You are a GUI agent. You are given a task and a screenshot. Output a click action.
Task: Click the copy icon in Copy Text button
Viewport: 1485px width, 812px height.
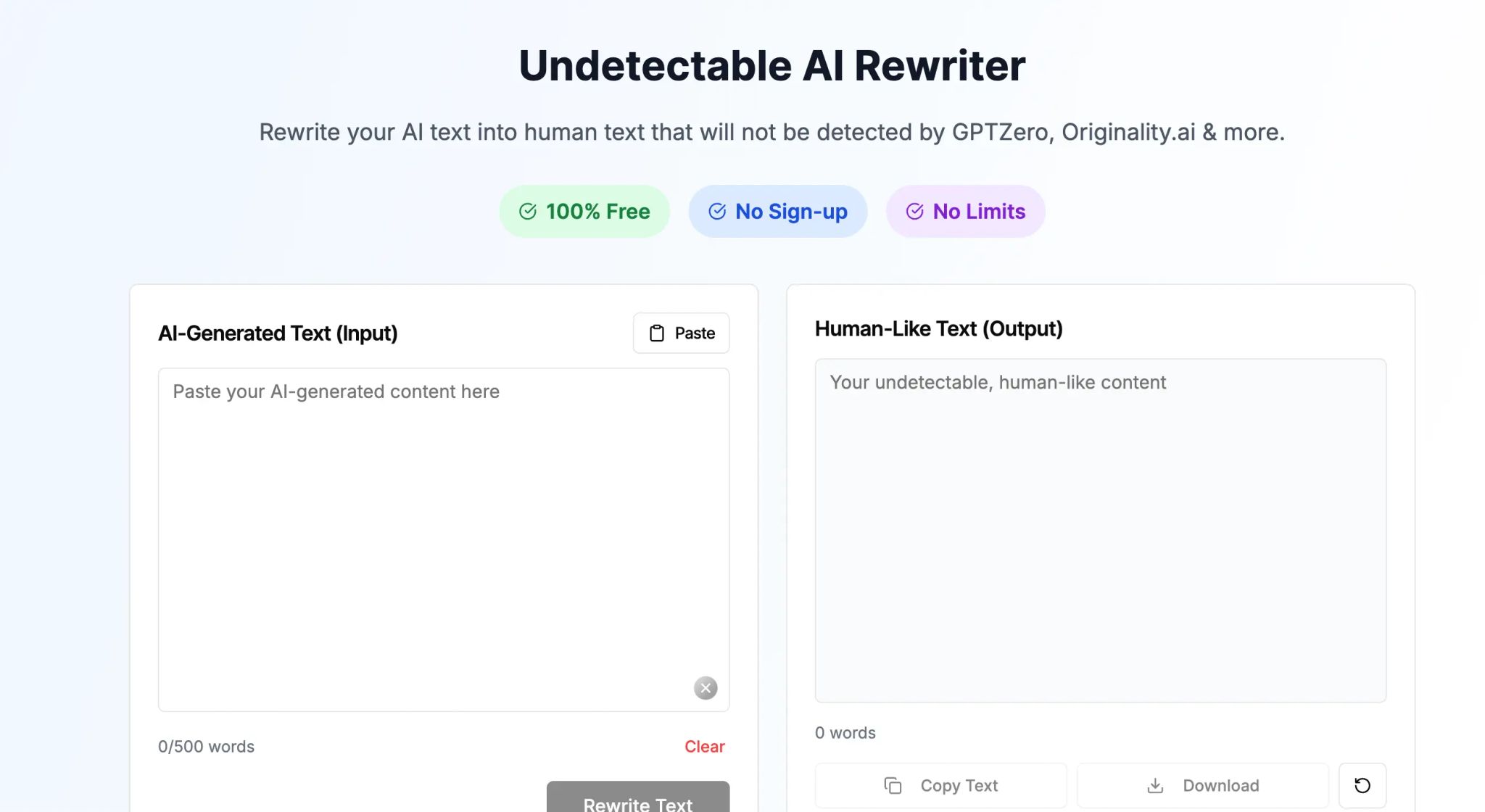click(x=893, y=785)
